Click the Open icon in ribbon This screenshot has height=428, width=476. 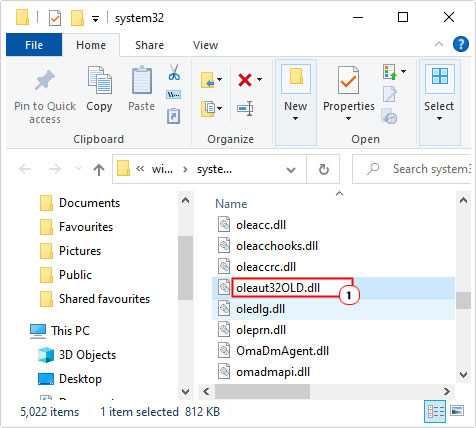(x=390, y=72)
